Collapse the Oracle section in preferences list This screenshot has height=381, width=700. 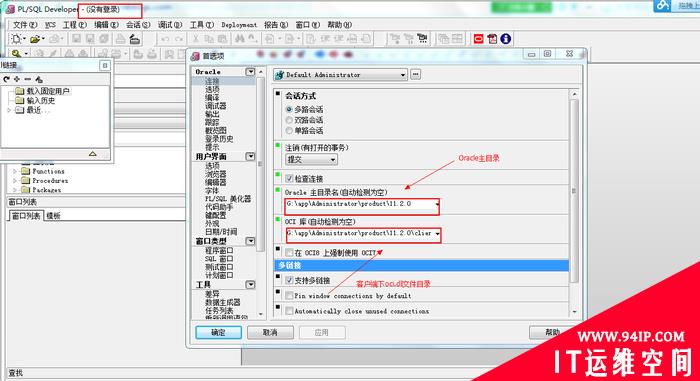pos(250,71)
